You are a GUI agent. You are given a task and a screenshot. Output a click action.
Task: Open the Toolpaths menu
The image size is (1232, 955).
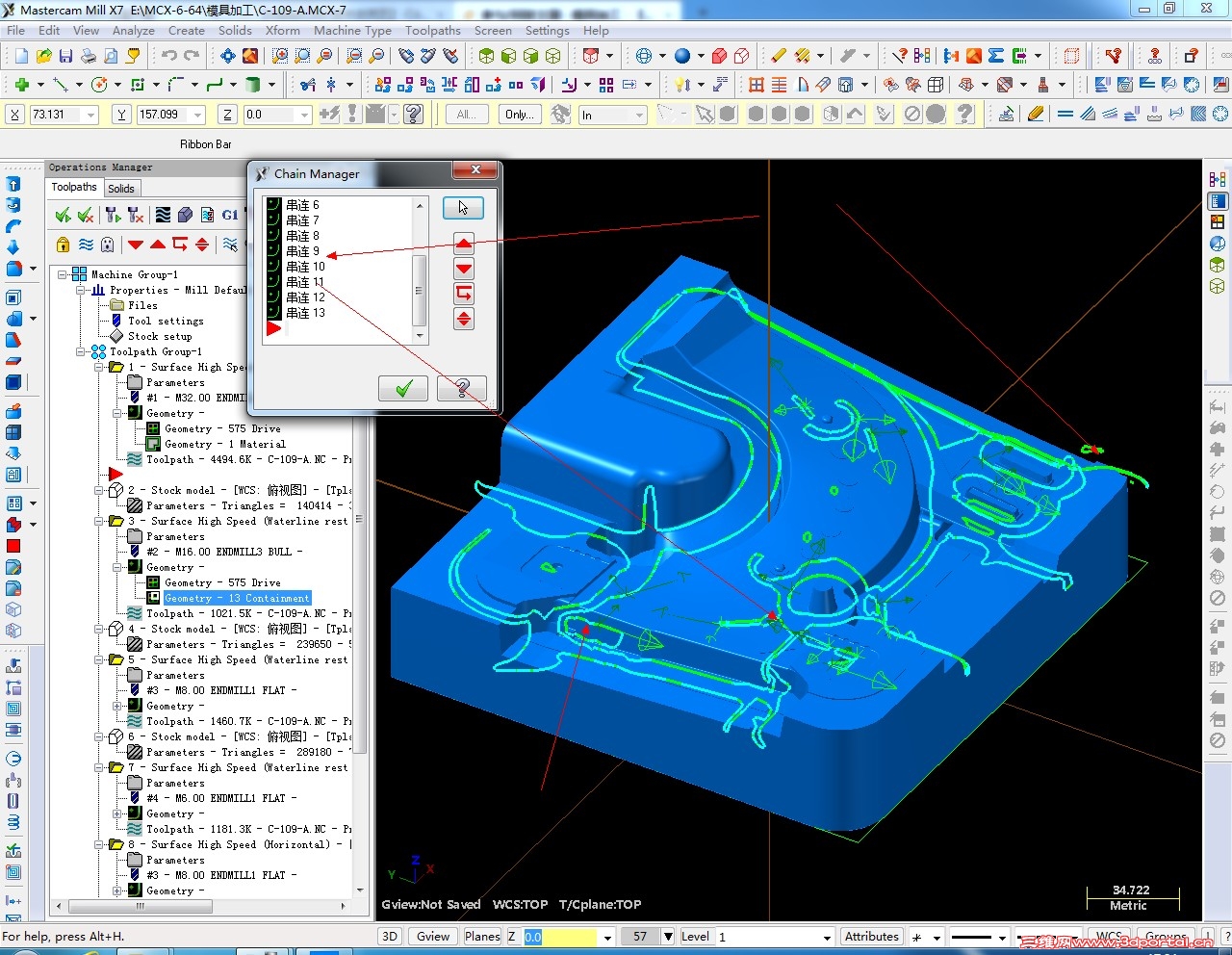tap(432, 31)
